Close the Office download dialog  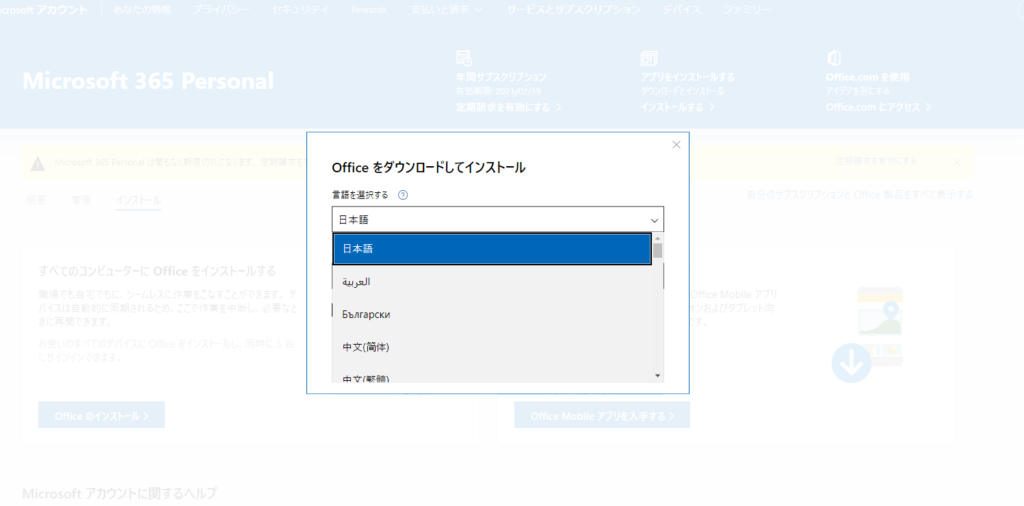pos(676,145)
